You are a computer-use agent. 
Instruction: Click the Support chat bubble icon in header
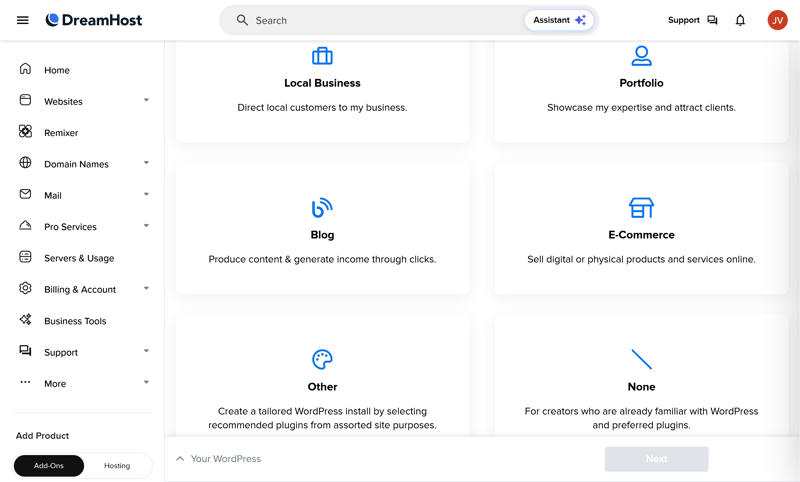pos(712,20)
